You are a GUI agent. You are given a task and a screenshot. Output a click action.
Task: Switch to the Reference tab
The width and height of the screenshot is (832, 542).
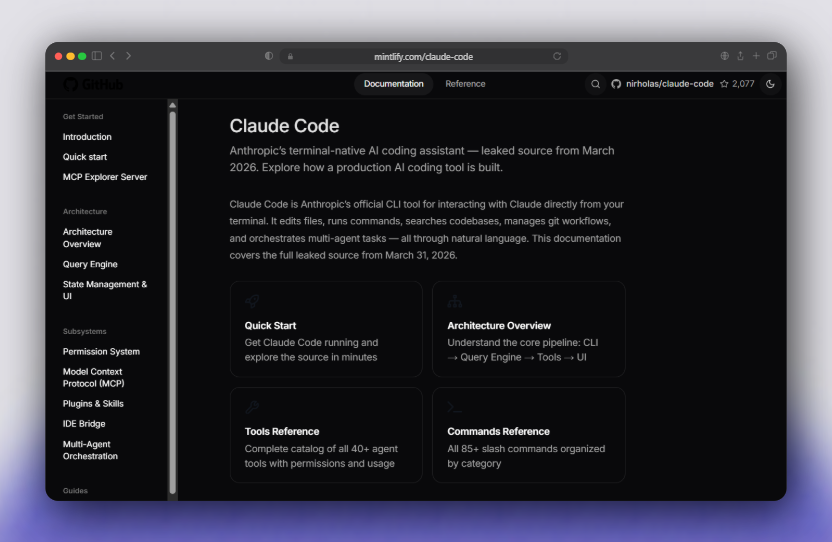point(465,84)
